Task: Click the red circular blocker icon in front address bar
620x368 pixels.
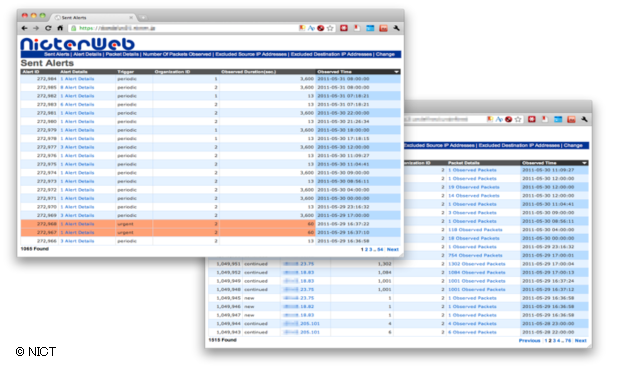Action: [321, 28]
